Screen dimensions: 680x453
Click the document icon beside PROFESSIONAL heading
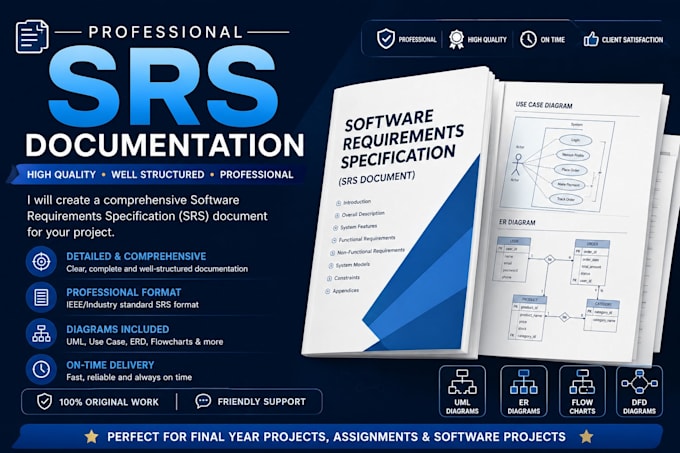click(33, 37)
